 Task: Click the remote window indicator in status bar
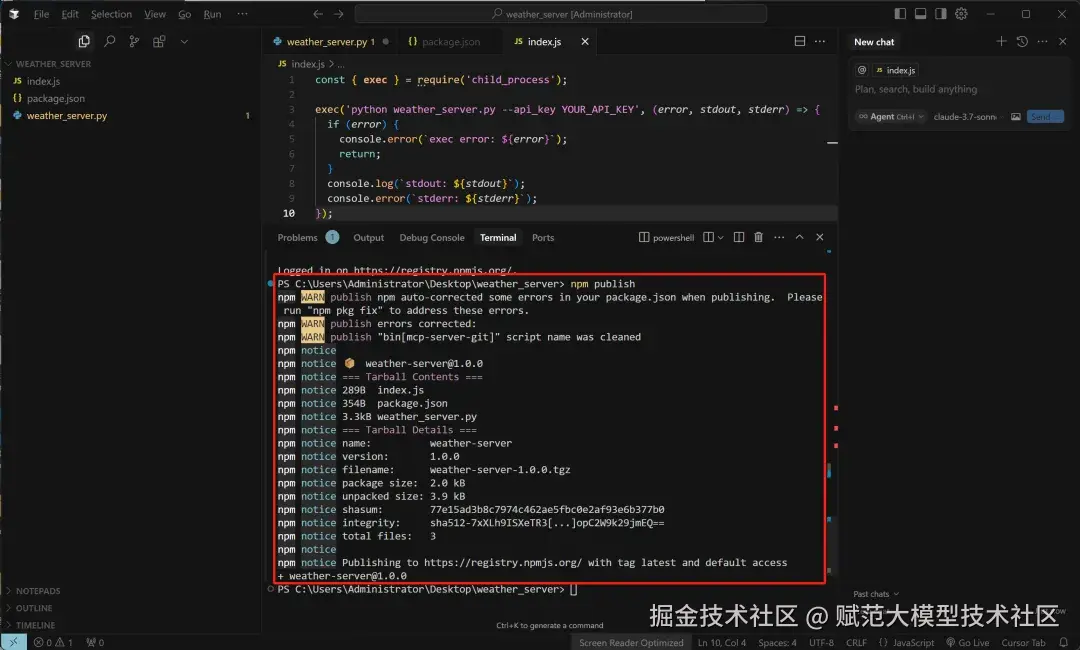click(x=14, y=642)
